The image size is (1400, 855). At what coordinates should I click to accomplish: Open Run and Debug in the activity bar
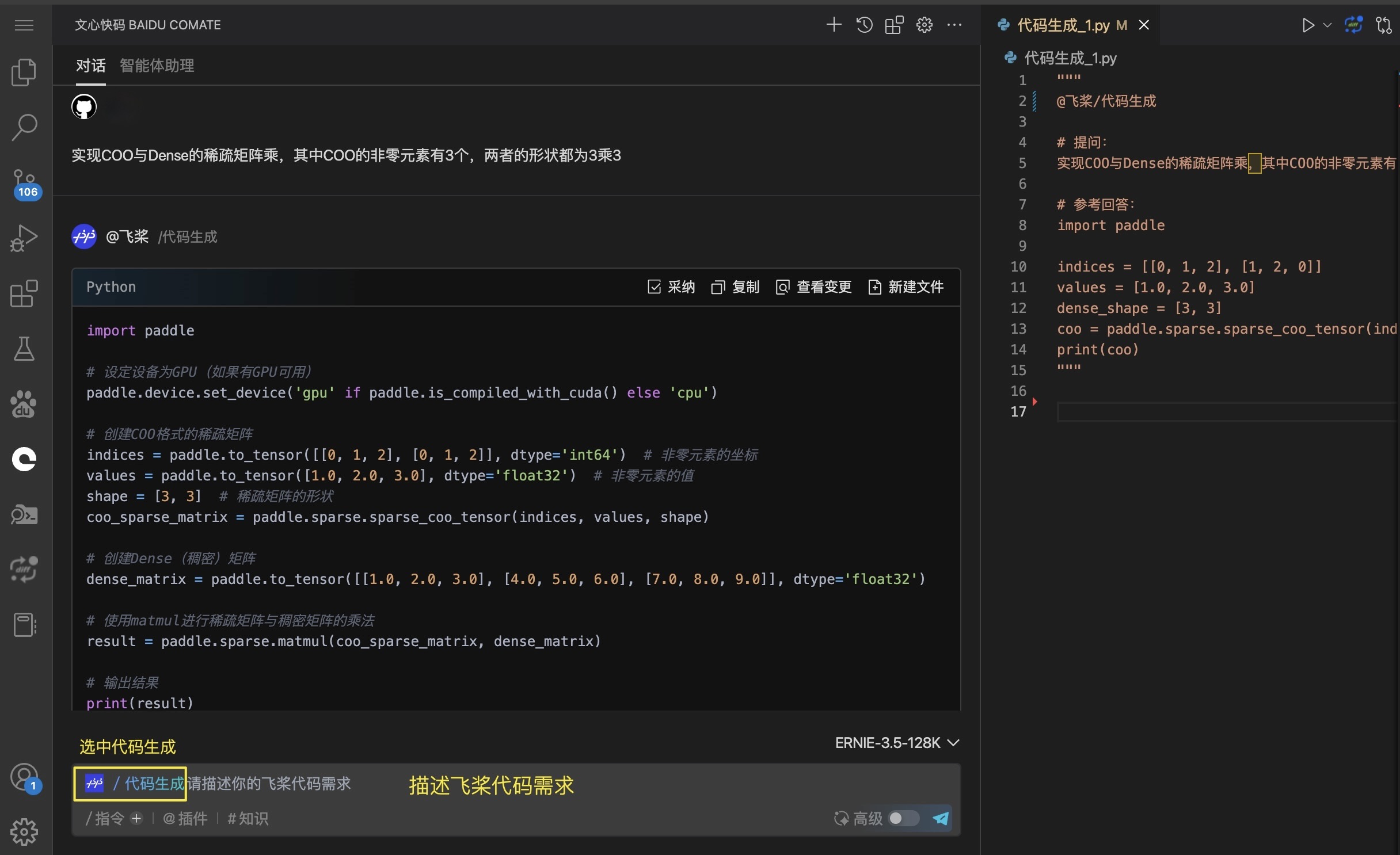(x=24, y=238)
